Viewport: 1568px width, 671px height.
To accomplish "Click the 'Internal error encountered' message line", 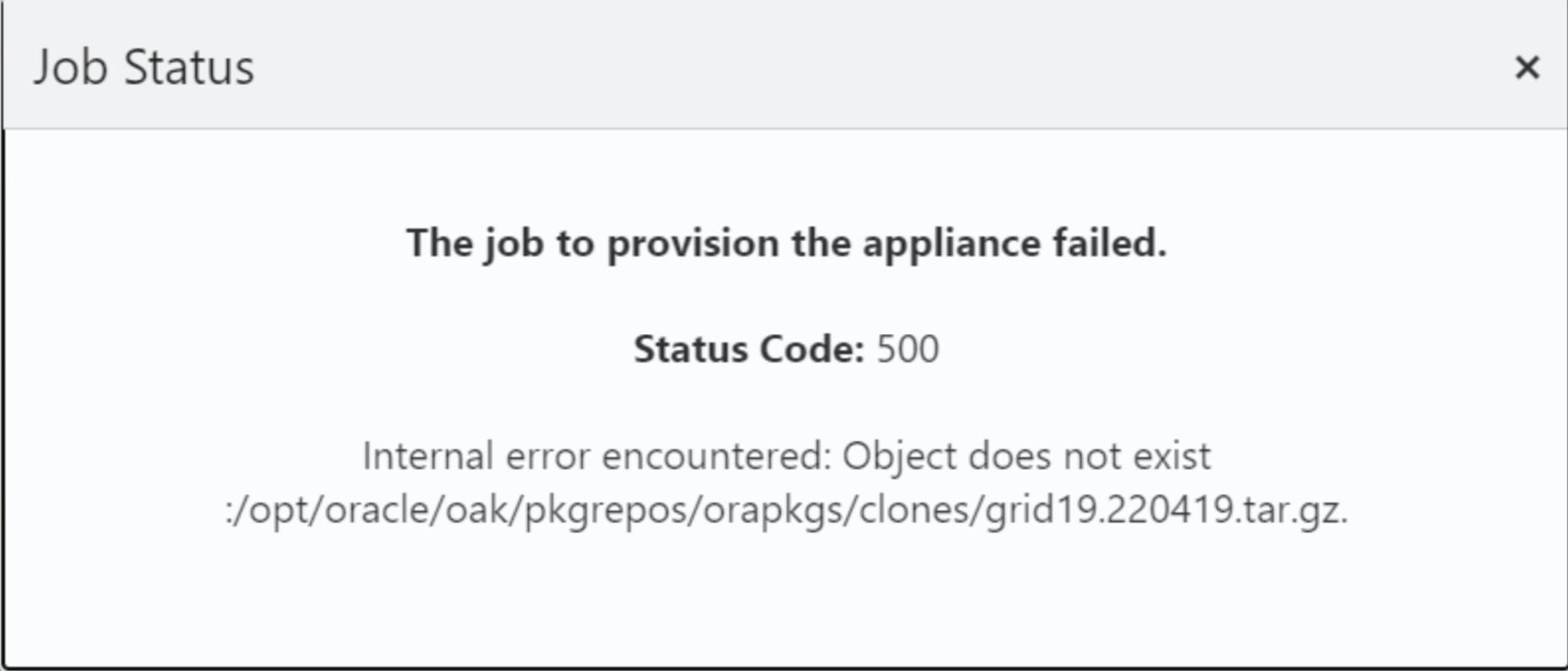I will [x=785, y=457].
